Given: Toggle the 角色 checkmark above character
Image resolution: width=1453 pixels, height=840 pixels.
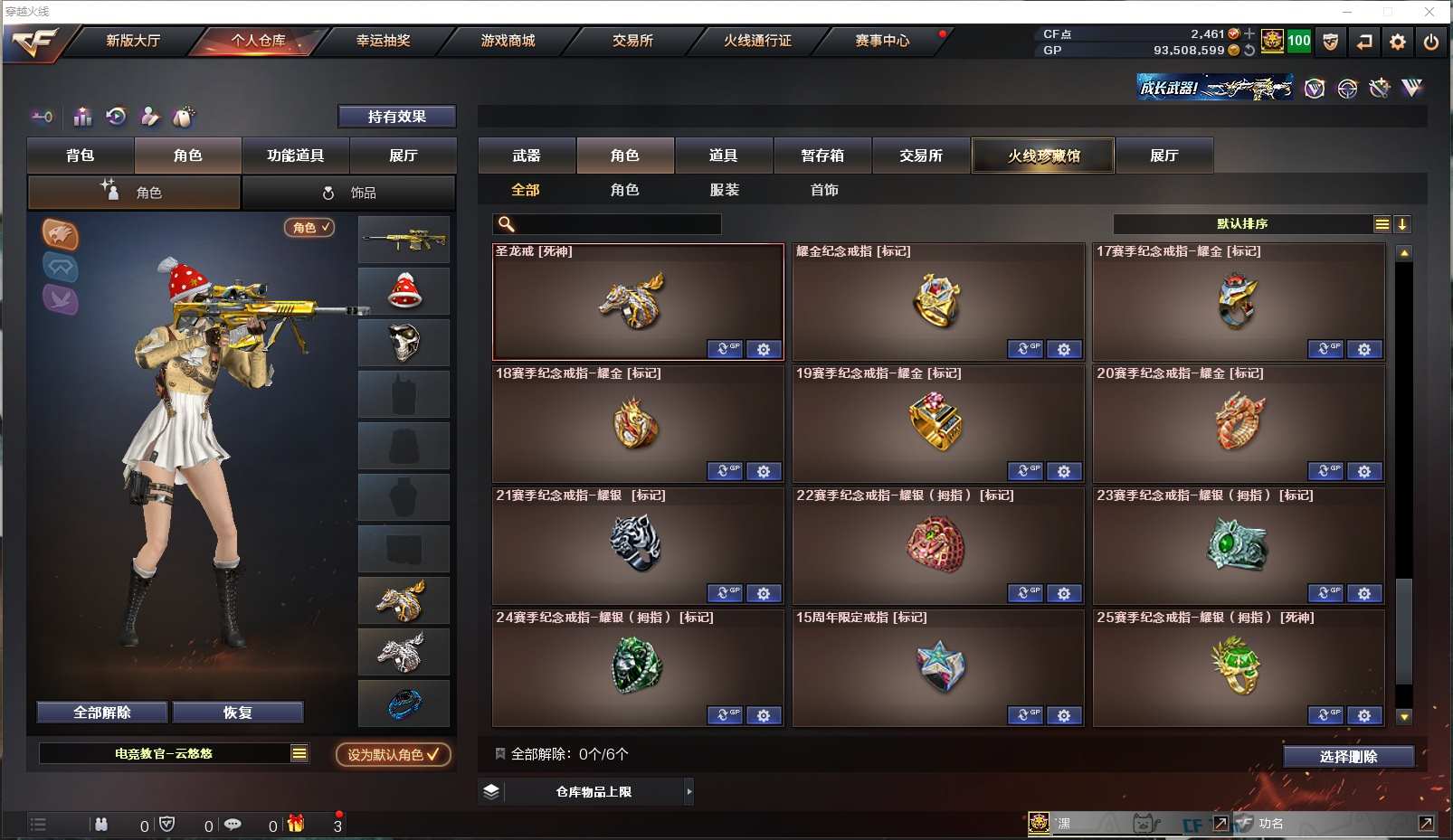Looking at the screenshot, I should 309,228.
